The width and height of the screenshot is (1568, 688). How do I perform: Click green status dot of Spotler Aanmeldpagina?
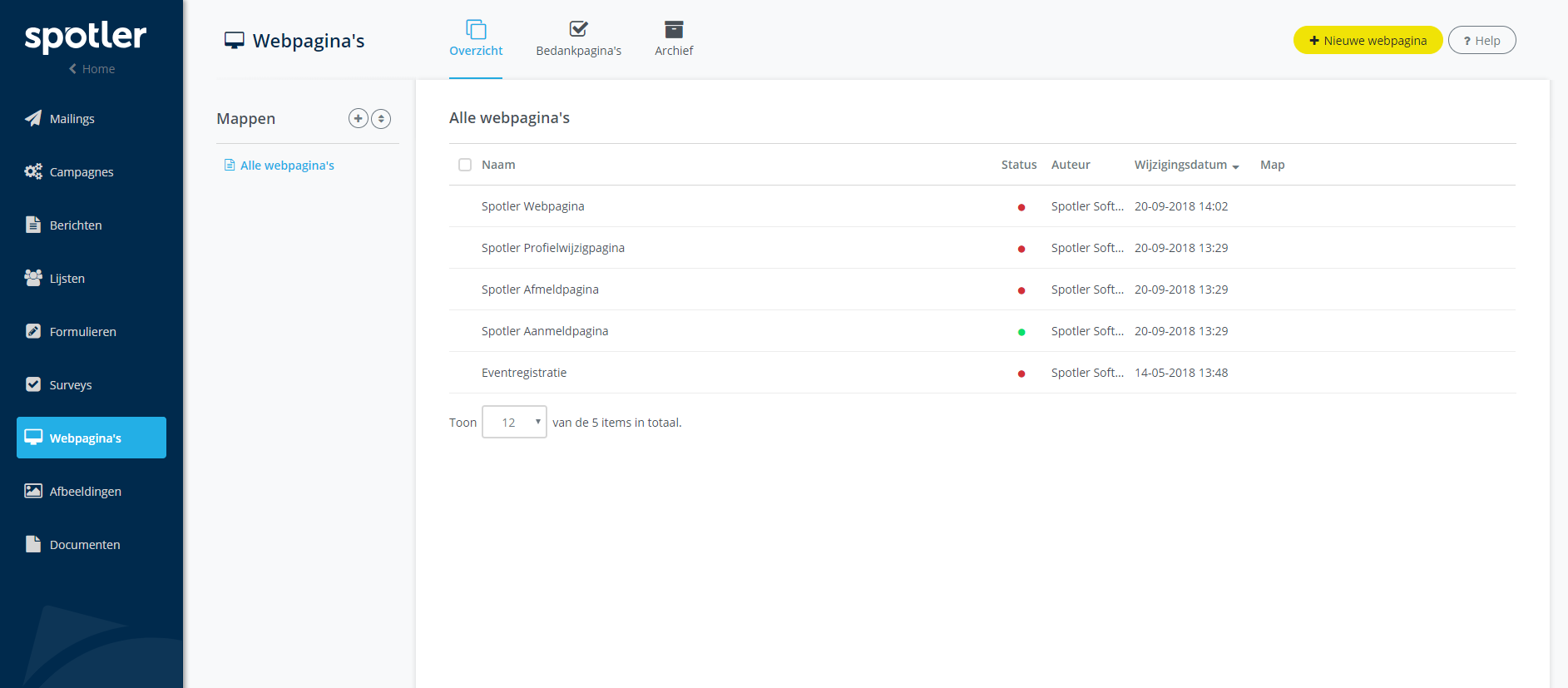coord(1021,332)
